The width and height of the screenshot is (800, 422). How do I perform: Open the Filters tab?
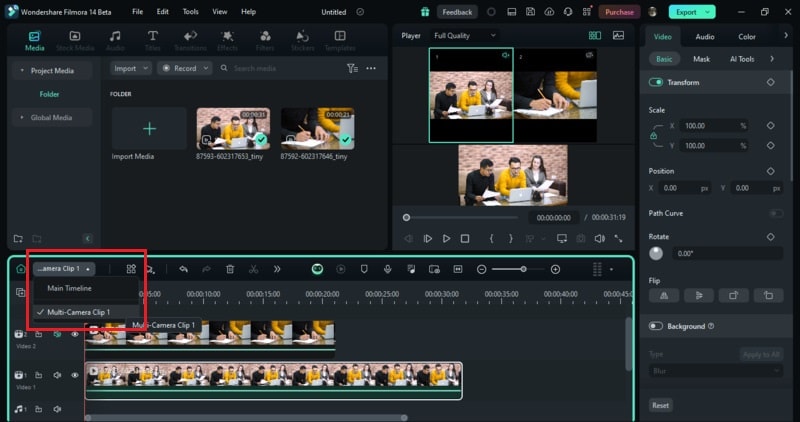[x=265, y=40]
